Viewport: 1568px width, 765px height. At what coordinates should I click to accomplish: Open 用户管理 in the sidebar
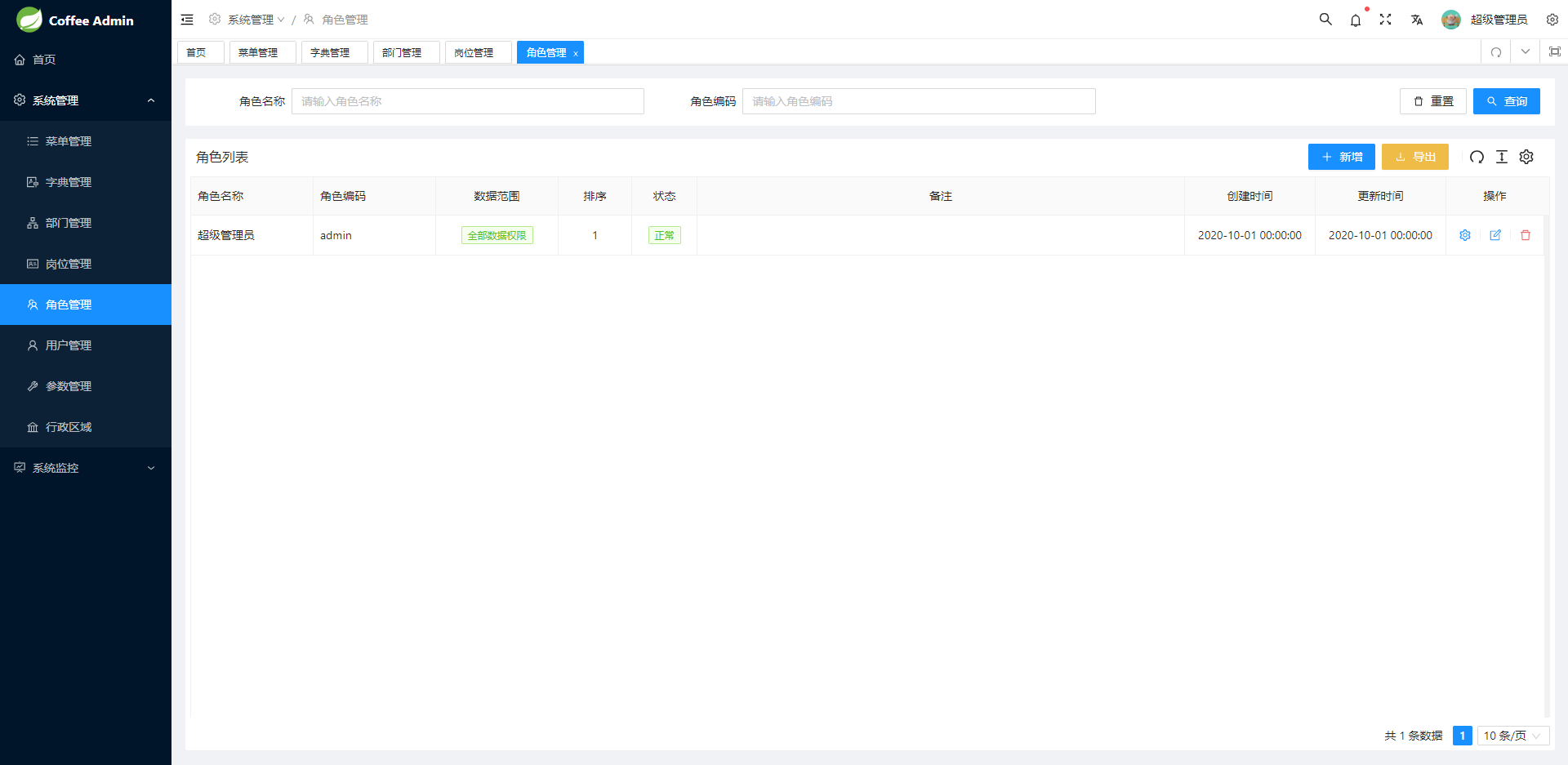[69, 345]
